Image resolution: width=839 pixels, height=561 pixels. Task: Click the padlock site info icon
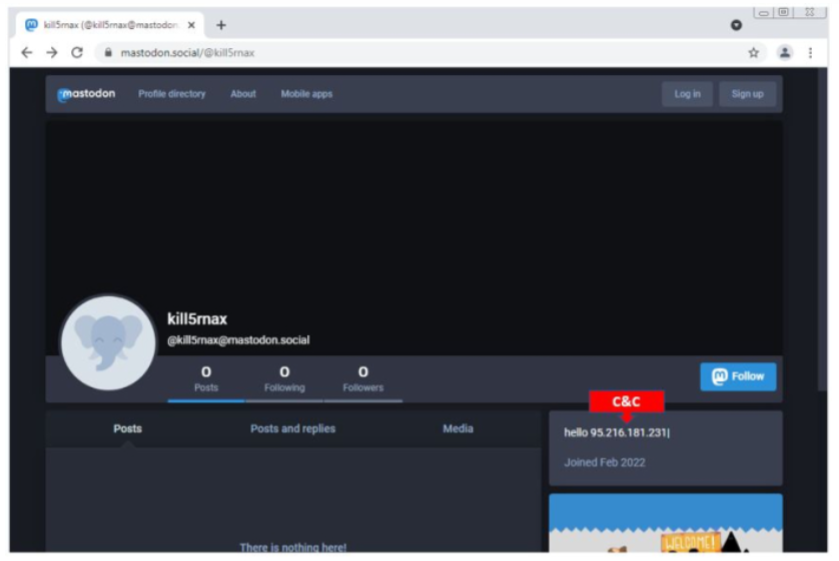[107, 53]
